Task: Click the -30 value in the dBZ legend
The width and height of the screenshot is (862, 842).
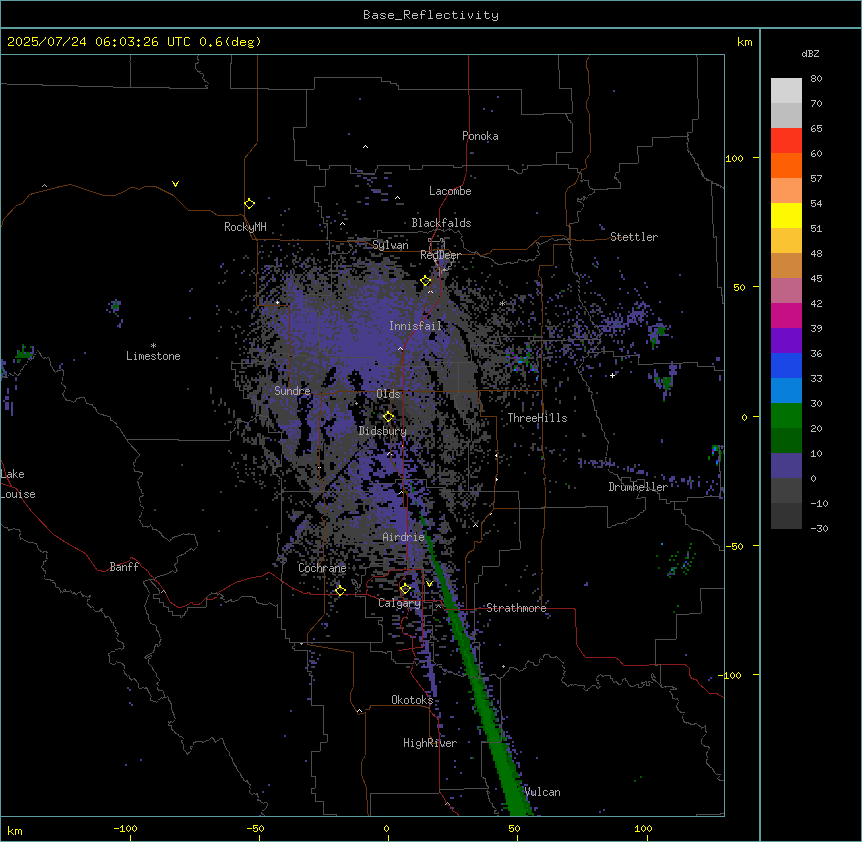Action: [819, 528]
